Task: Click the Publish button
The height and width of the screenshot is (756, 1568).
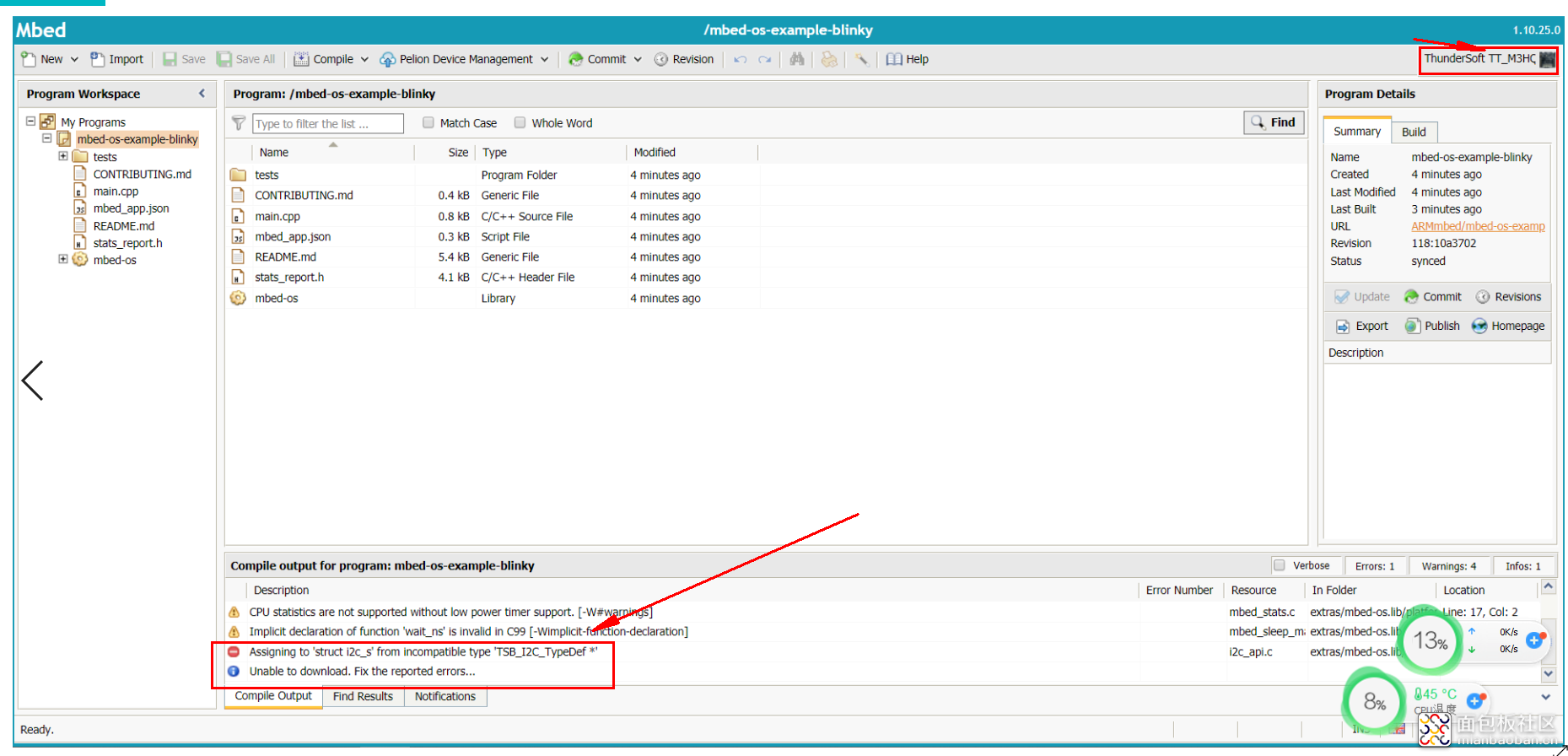Action: 1432,326
